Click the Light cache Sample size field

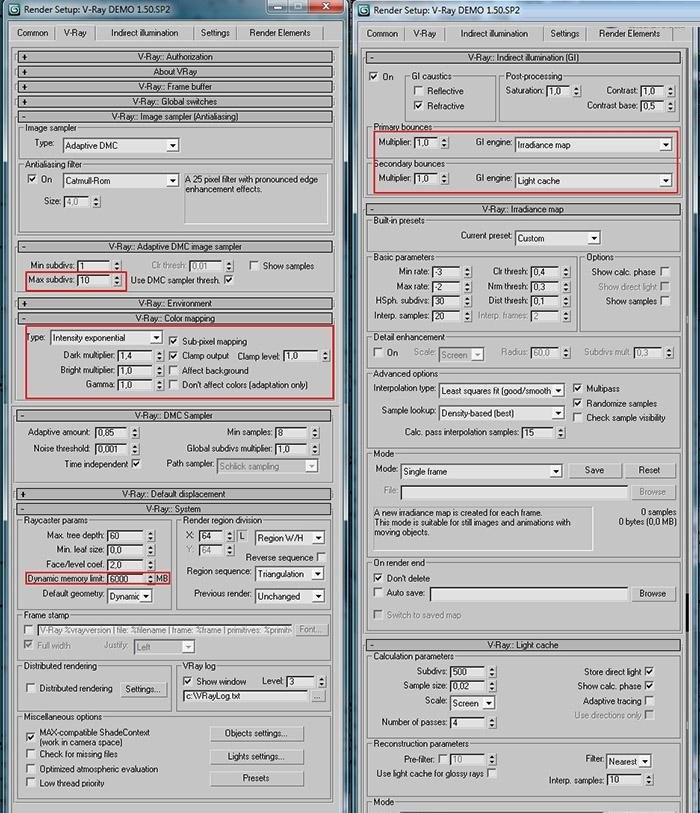467,686
